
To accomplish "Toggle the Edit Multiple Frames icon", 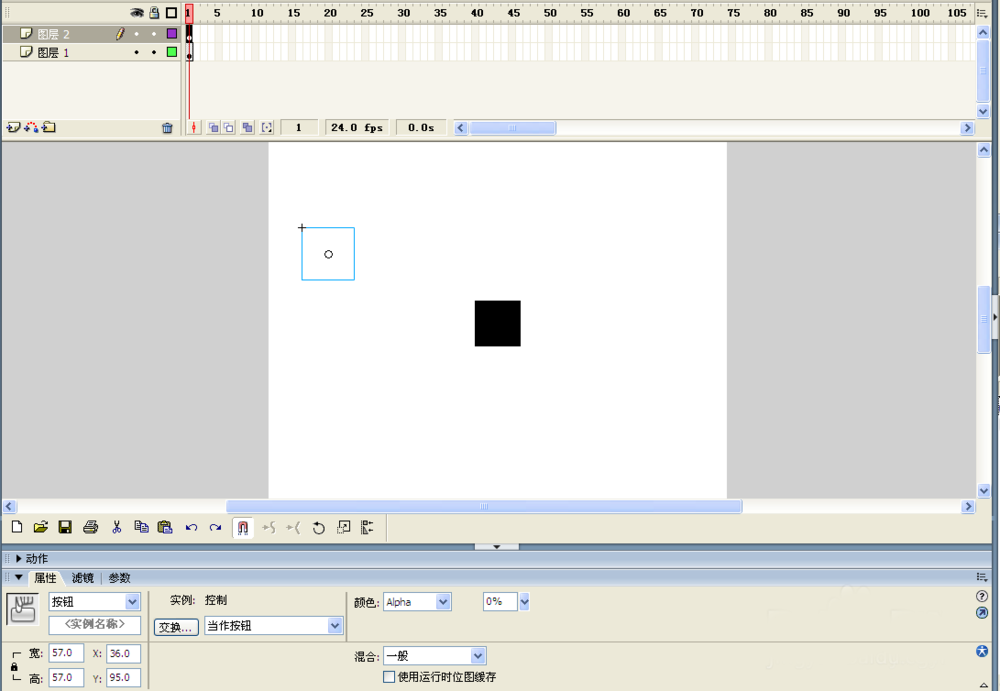I will tap(247, 128).
